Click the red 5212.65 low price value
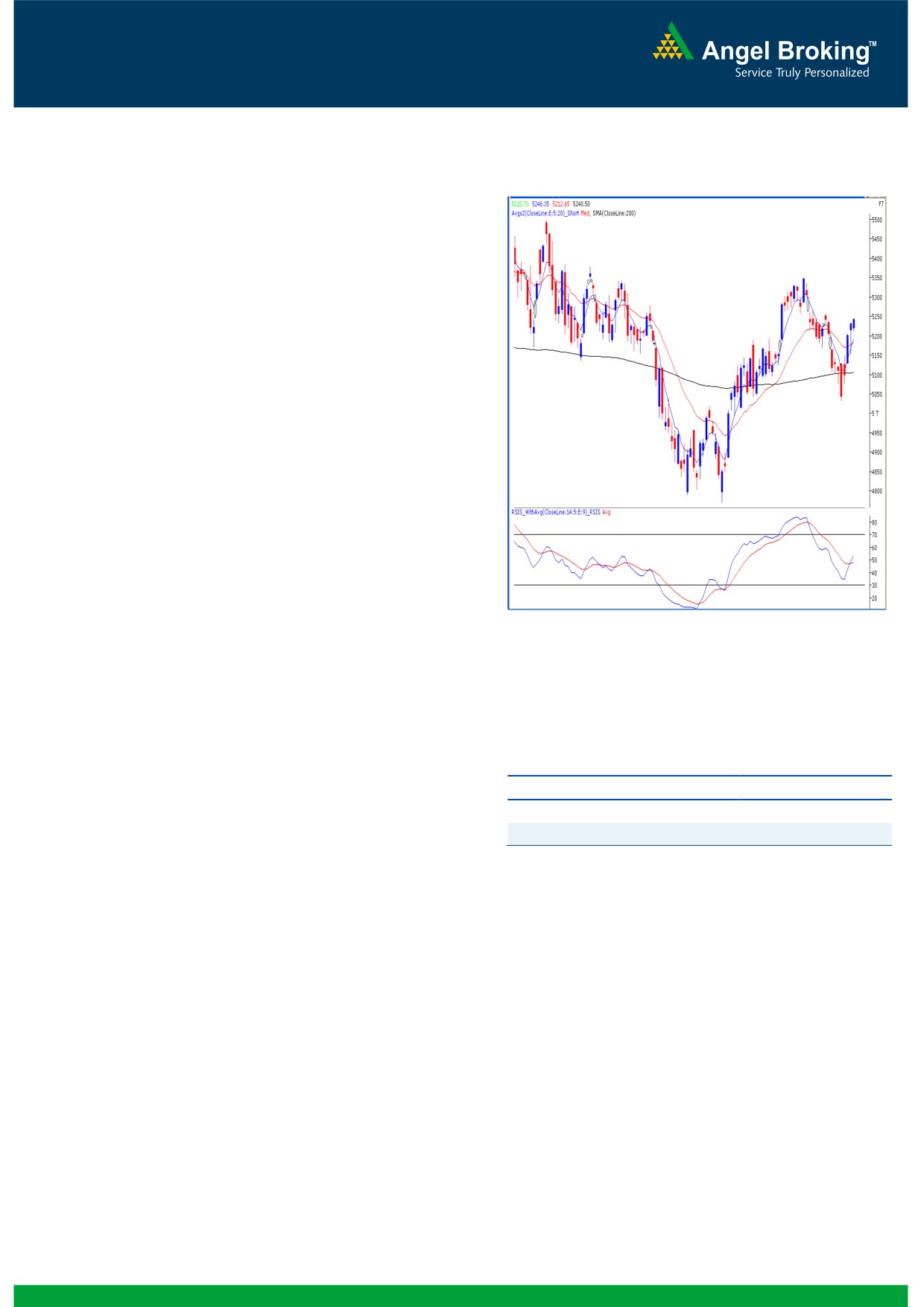924x1307 pixels. tap(561, 204)
